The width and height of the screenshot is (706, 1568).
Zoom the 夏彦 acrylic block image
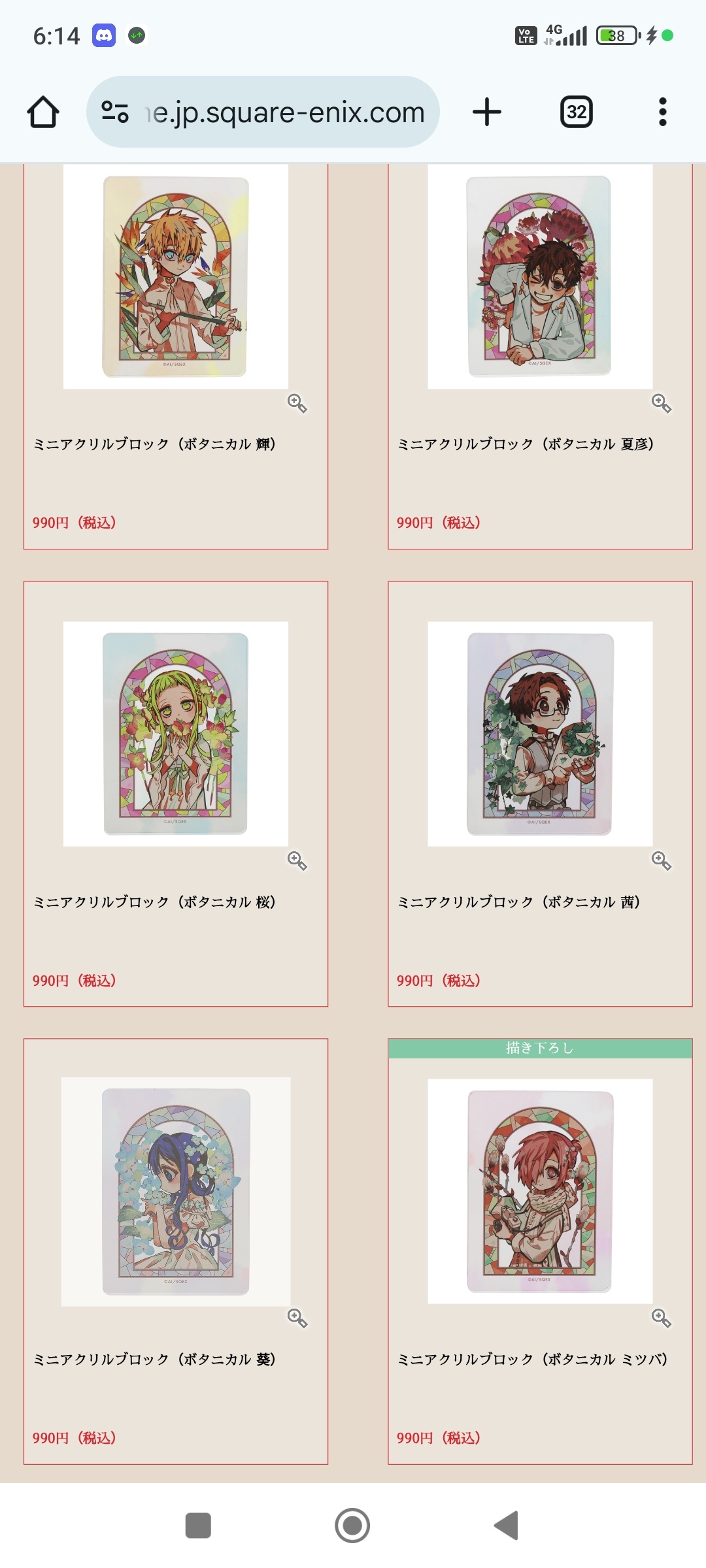click(x=662, y=404)
